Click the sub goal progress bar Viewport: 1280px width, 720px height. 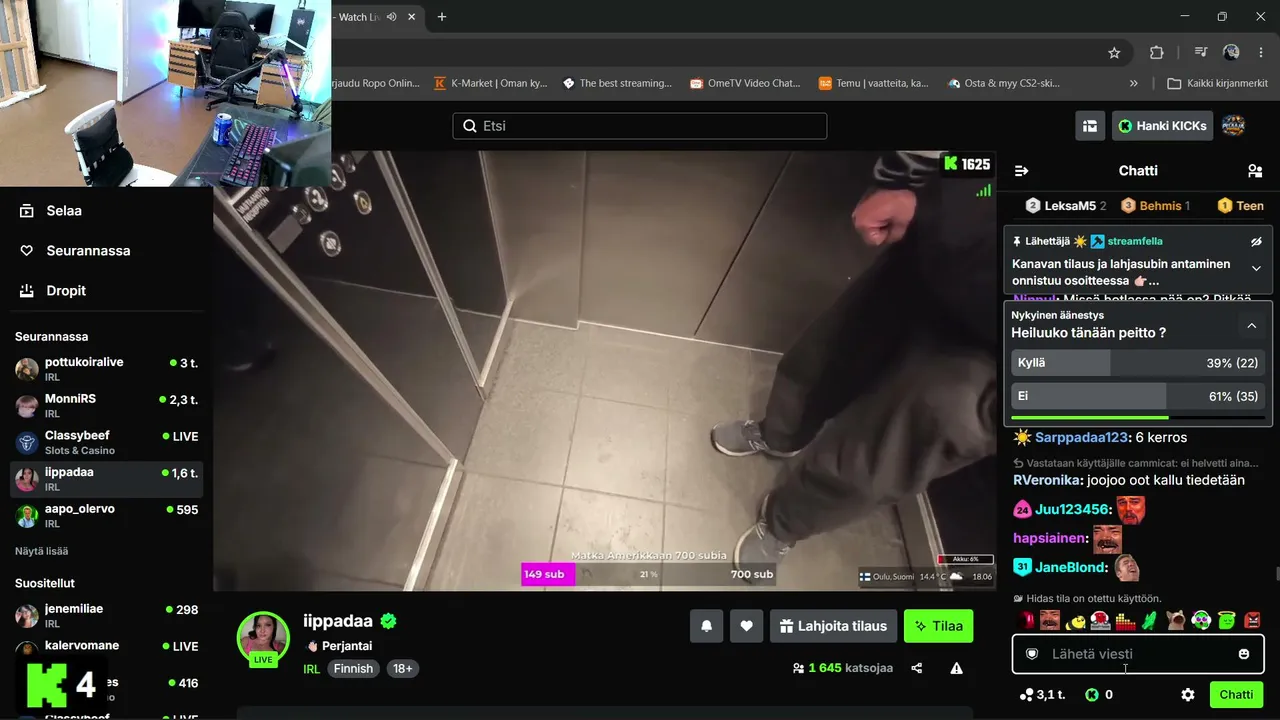(x=650, y=575)
